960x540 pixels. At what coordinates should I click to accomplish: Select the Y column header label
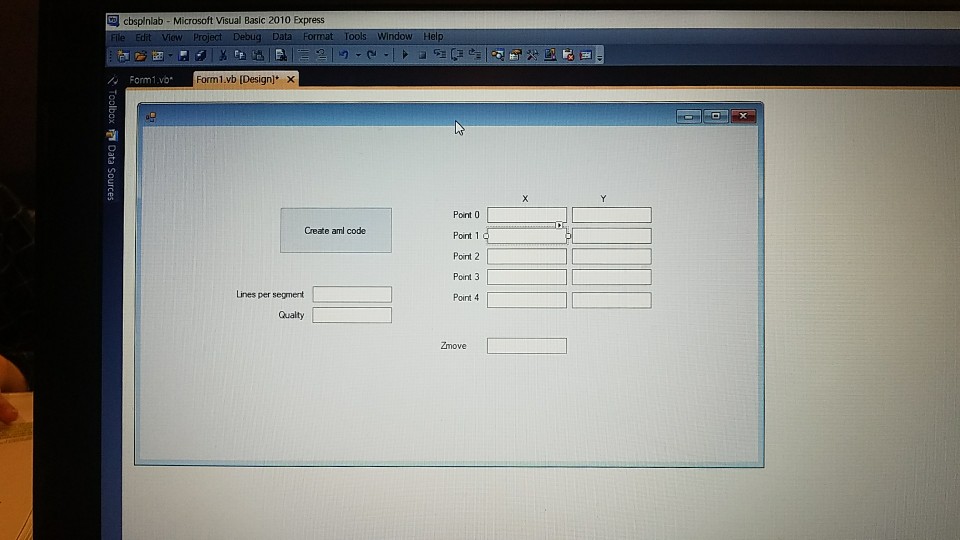603,199
